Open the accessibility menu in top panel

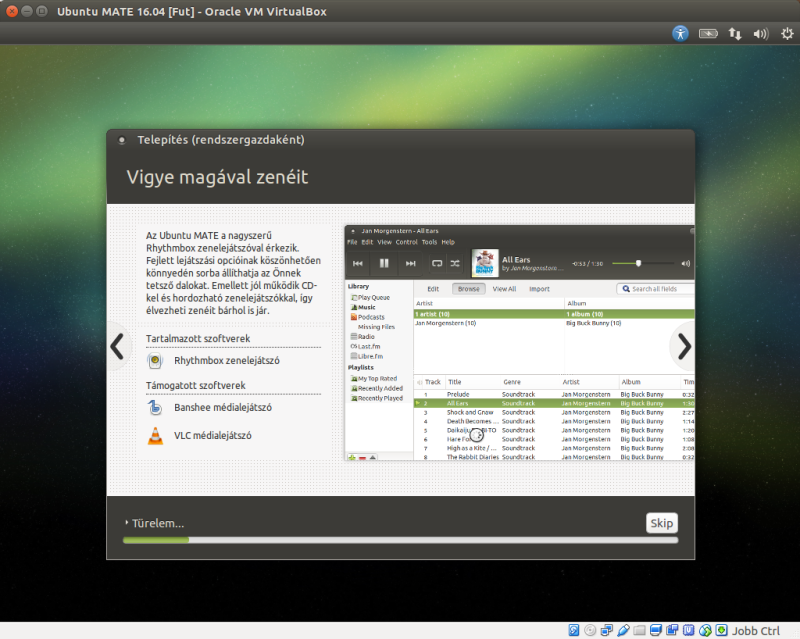click(680, 34)
